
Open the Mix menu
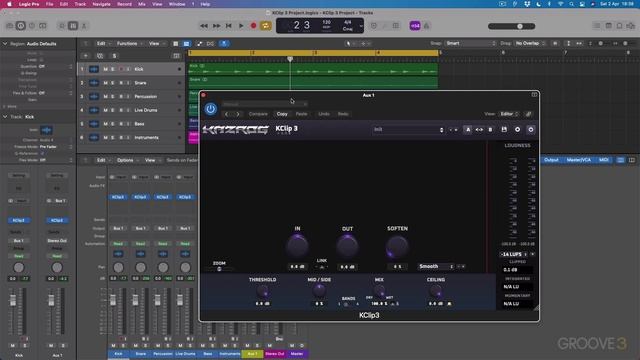(x=142, y=4)
